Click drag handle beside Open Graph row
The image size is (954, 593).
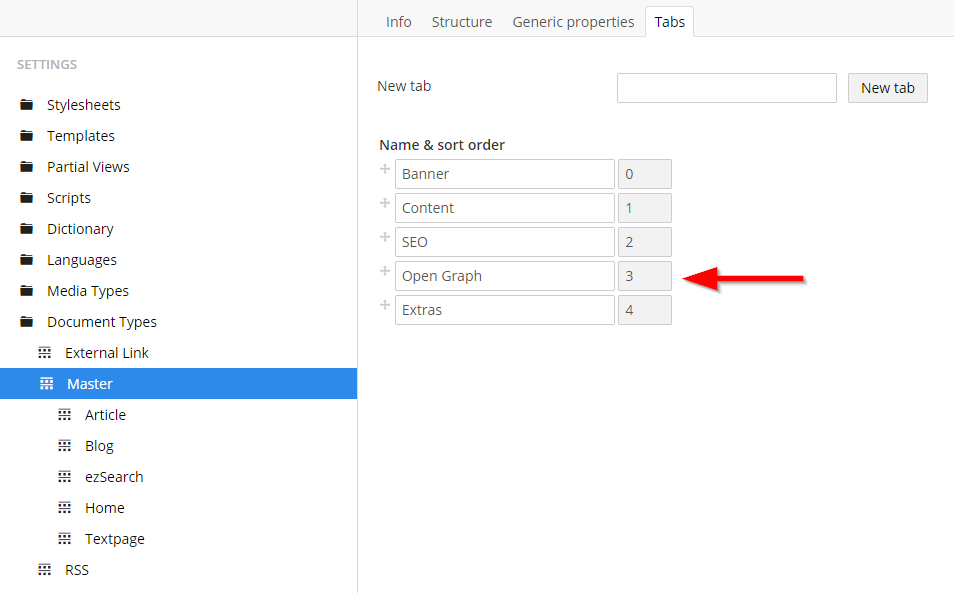click(385, 272)
